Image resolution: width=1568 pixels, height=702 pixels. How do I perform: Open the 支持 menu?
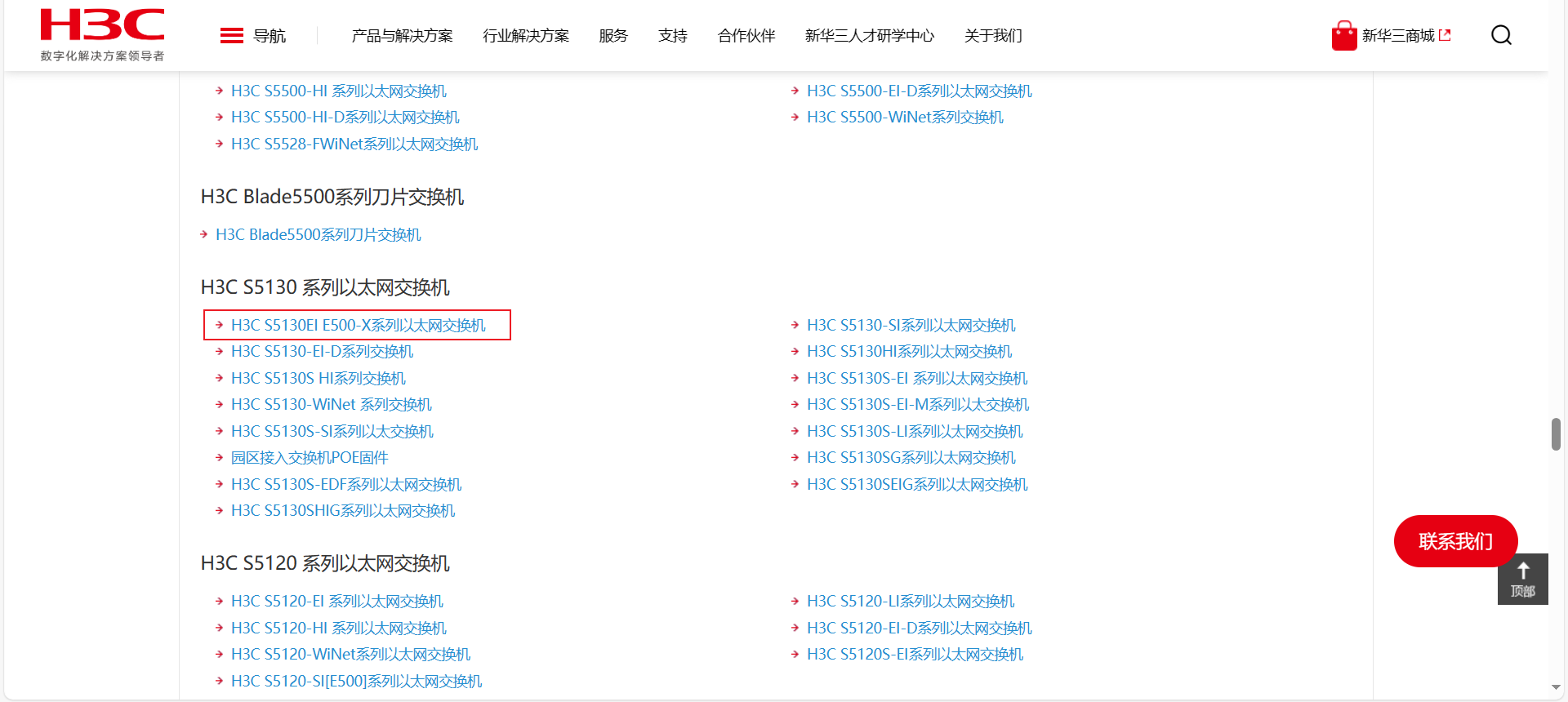click(673, 36)
